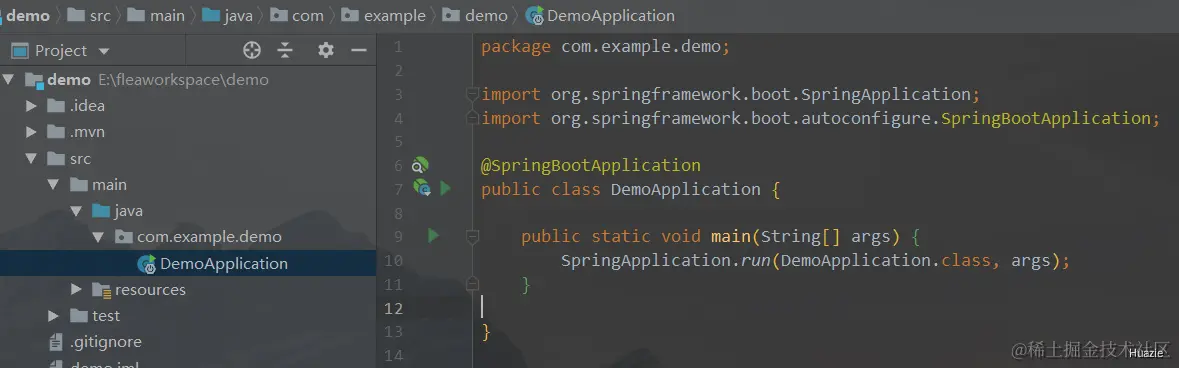Viewport: 1179px width, 368px height.
Task: Click the Project view window icon
Action: click(x=19, y=50)
